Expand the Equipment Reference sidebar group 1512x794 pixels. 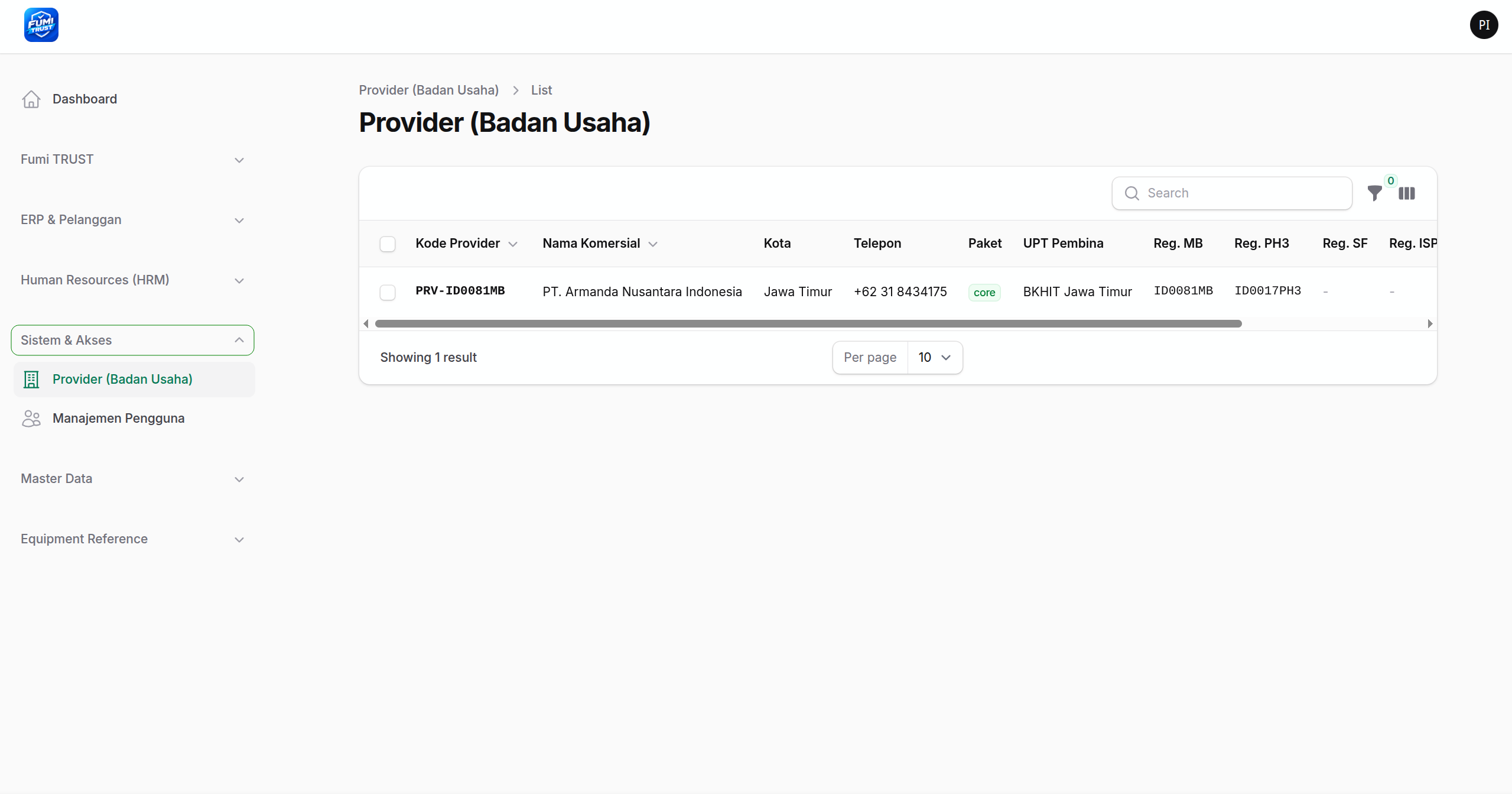[x=132, y=539]
